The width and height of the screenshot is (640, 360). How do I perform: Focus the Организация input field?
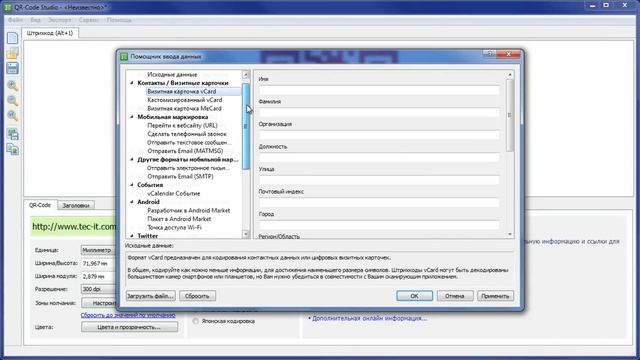point(379,135)
